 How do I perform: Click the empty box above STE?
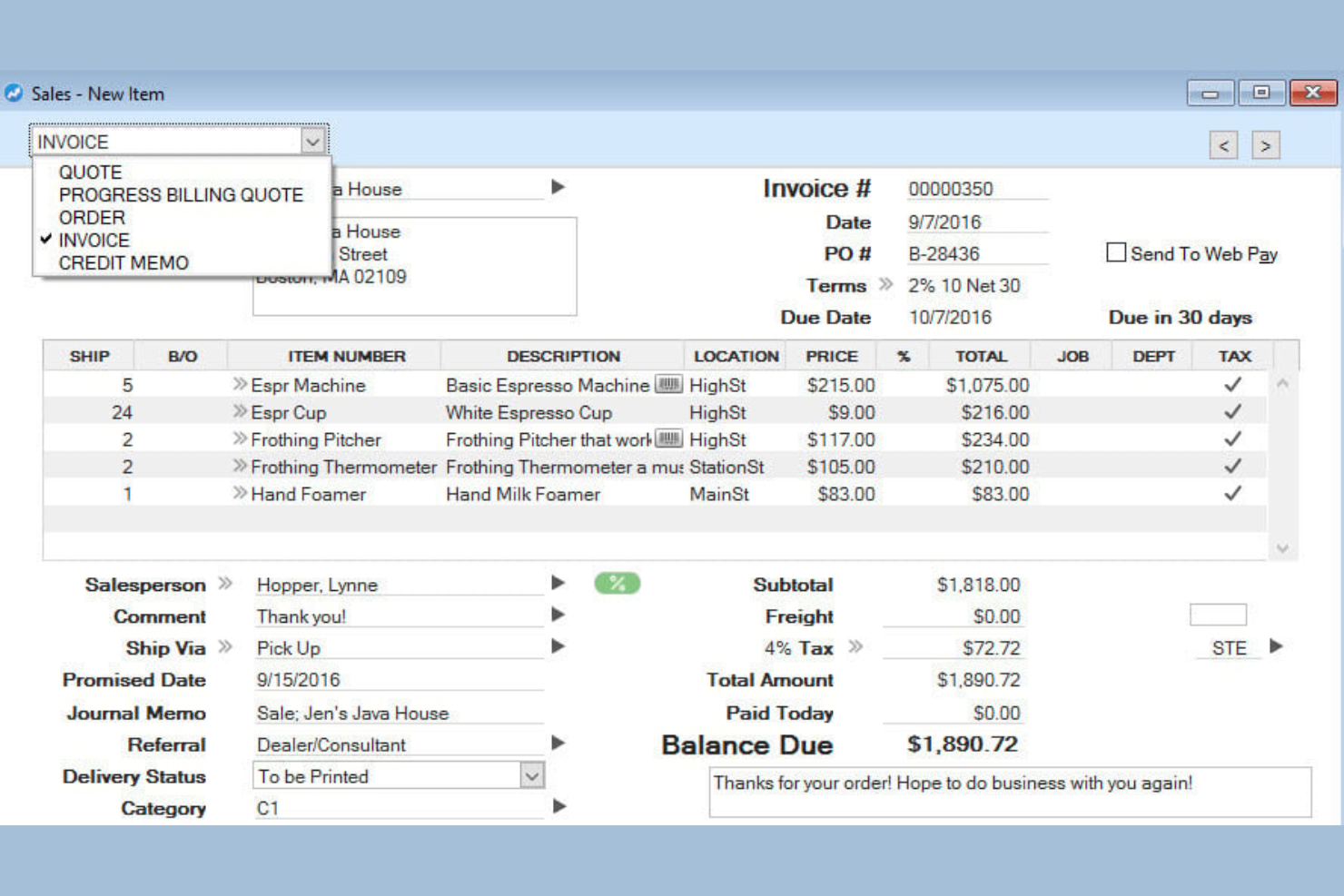tap(1218, 615)
